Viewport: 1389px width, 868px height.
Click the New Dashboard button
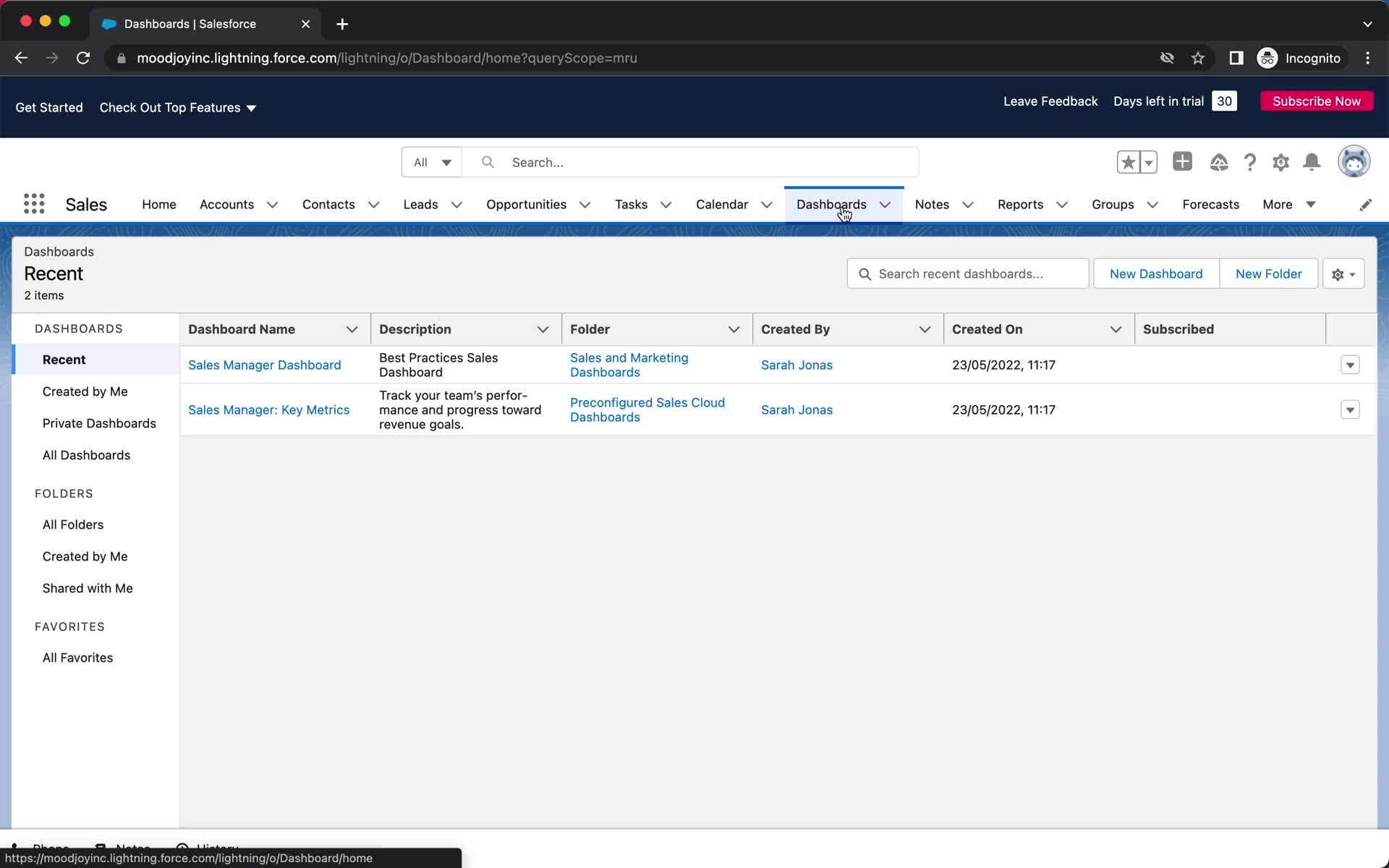tap(1156, 273)
